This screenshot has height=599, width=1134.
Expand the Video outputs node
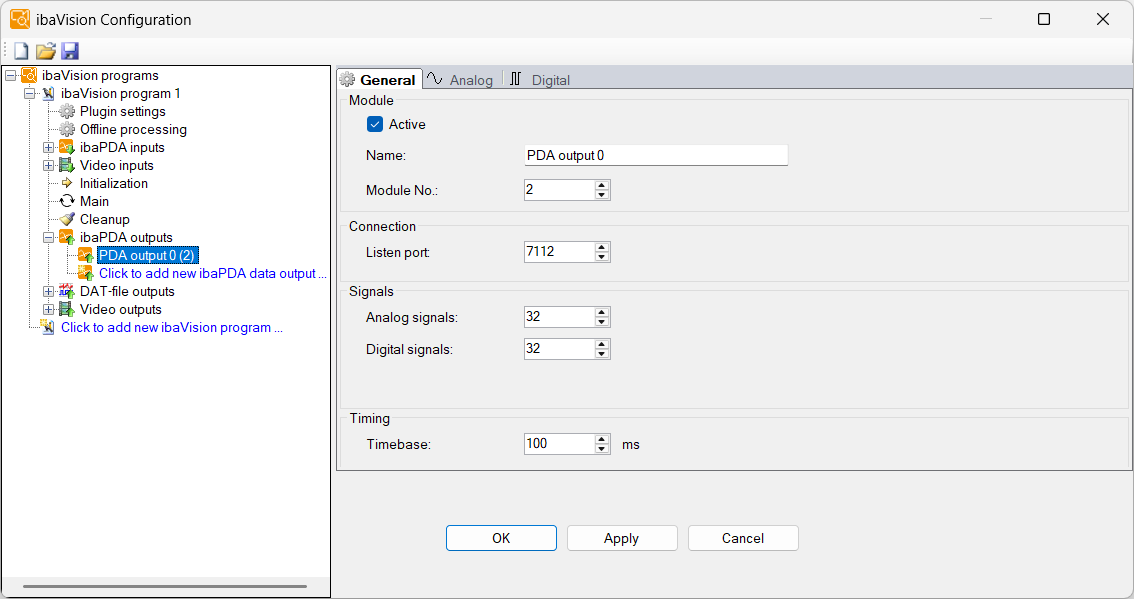[48, 310]
